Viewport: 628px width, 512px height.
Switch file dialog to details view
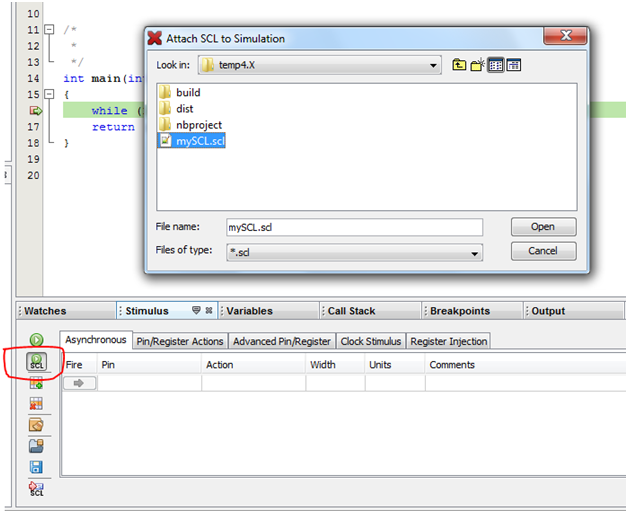click(513, 65)
